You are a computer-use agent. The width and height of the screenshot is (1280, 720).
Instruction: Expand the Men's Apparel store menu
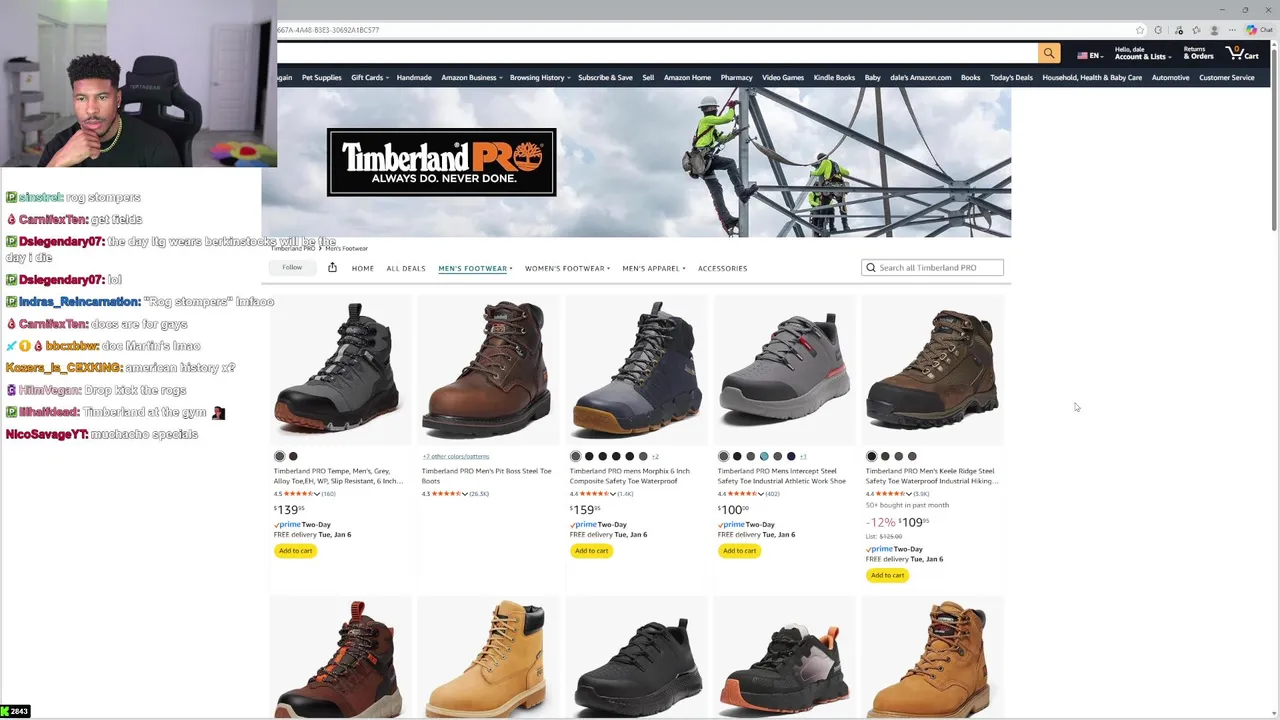coord(654,268)
